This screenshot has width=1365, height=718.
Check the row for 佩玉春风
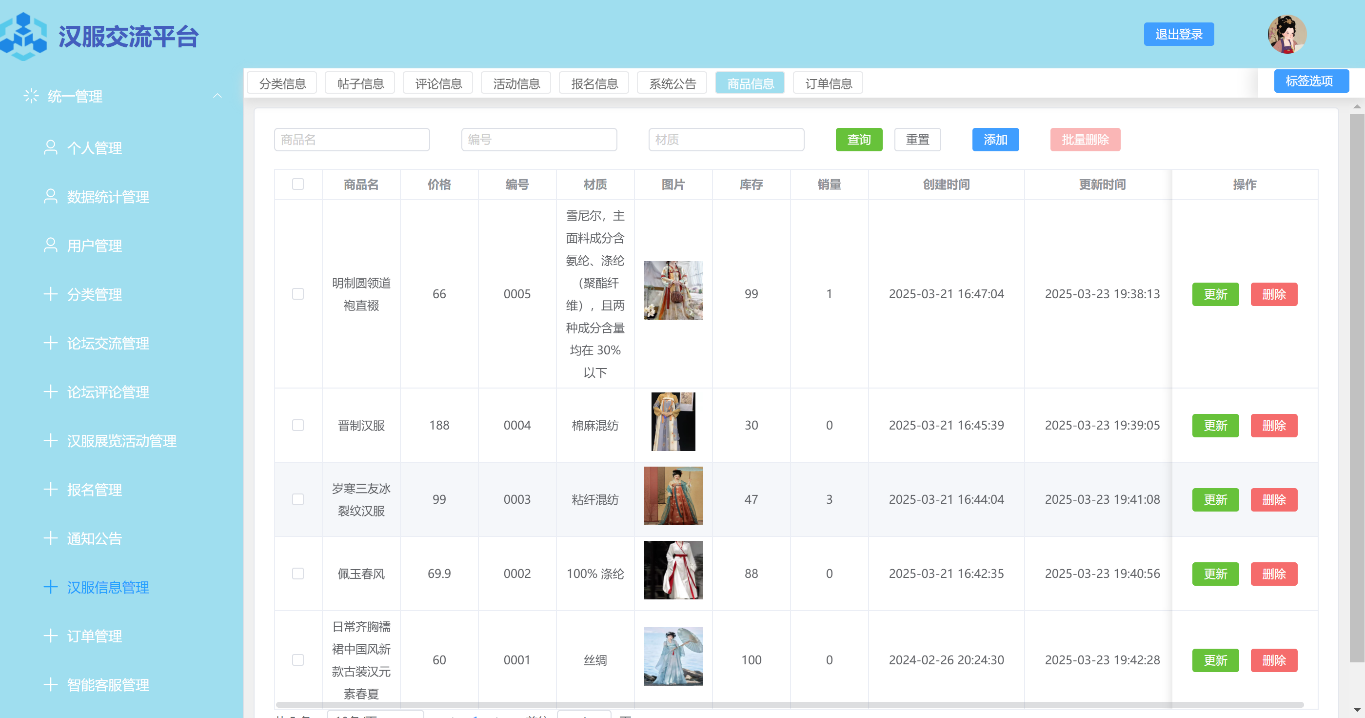(x=298, y=574)
